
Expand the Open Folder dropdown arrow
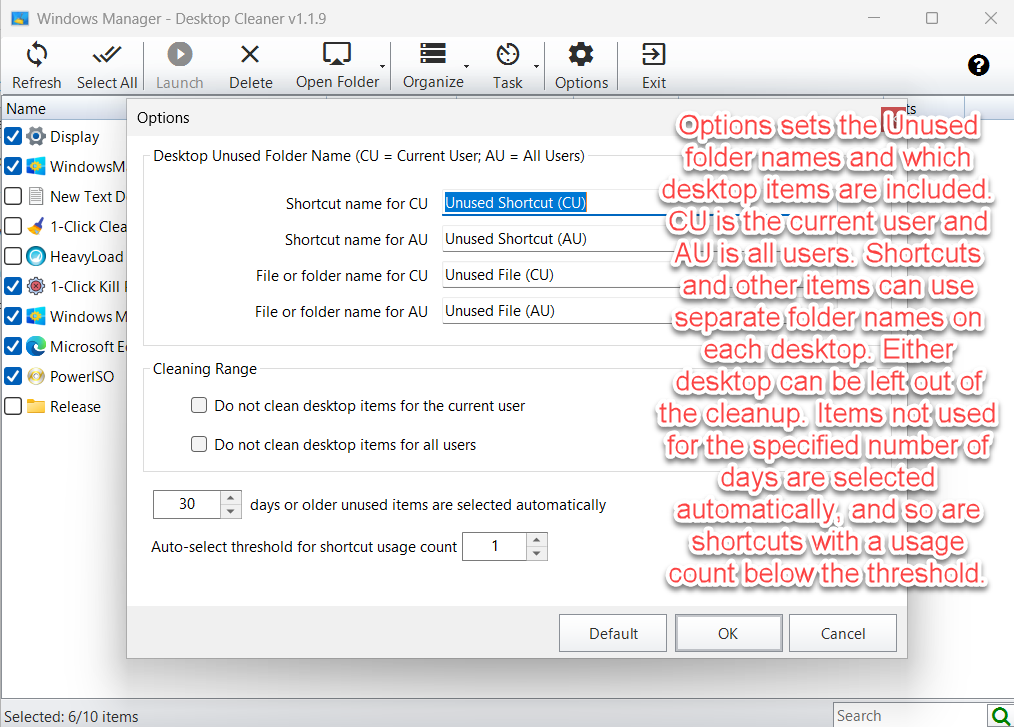point(382,66)
